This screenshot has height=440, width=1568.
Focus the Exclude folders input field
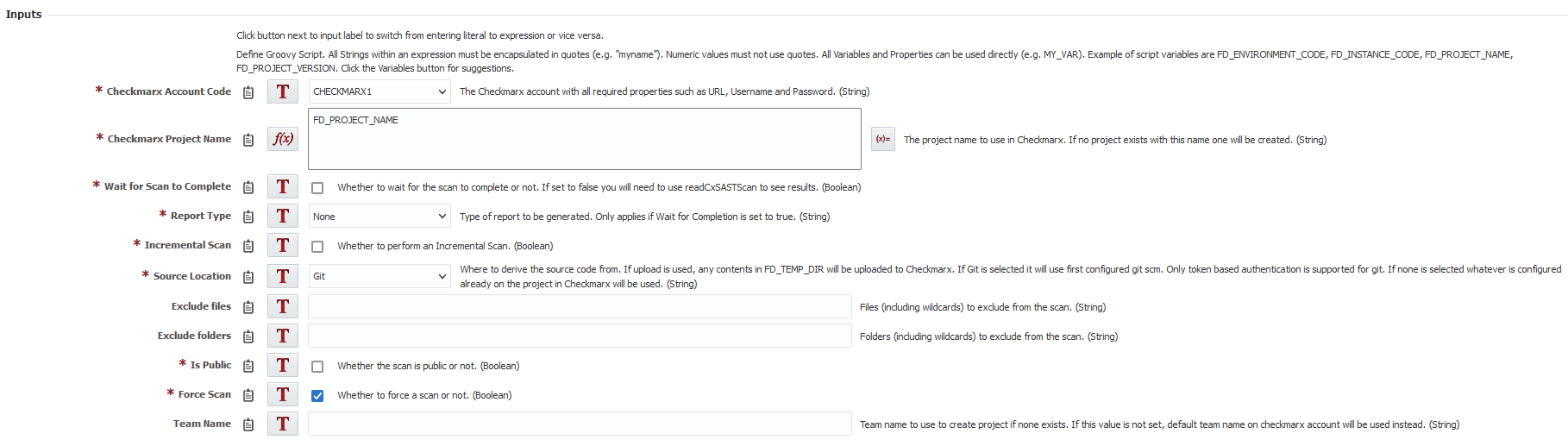point(580,336)
